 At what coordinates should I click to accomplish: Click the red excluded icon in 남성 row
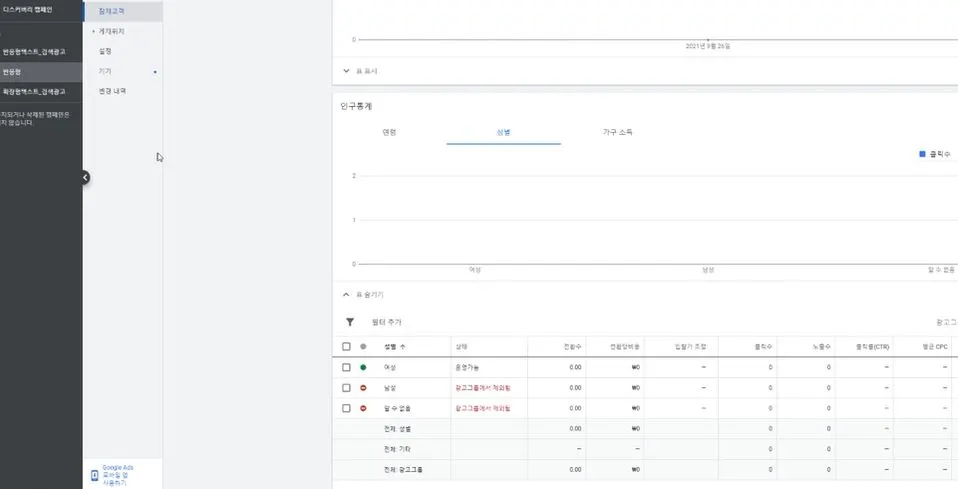pyautogui.click(x=363, y=388)
